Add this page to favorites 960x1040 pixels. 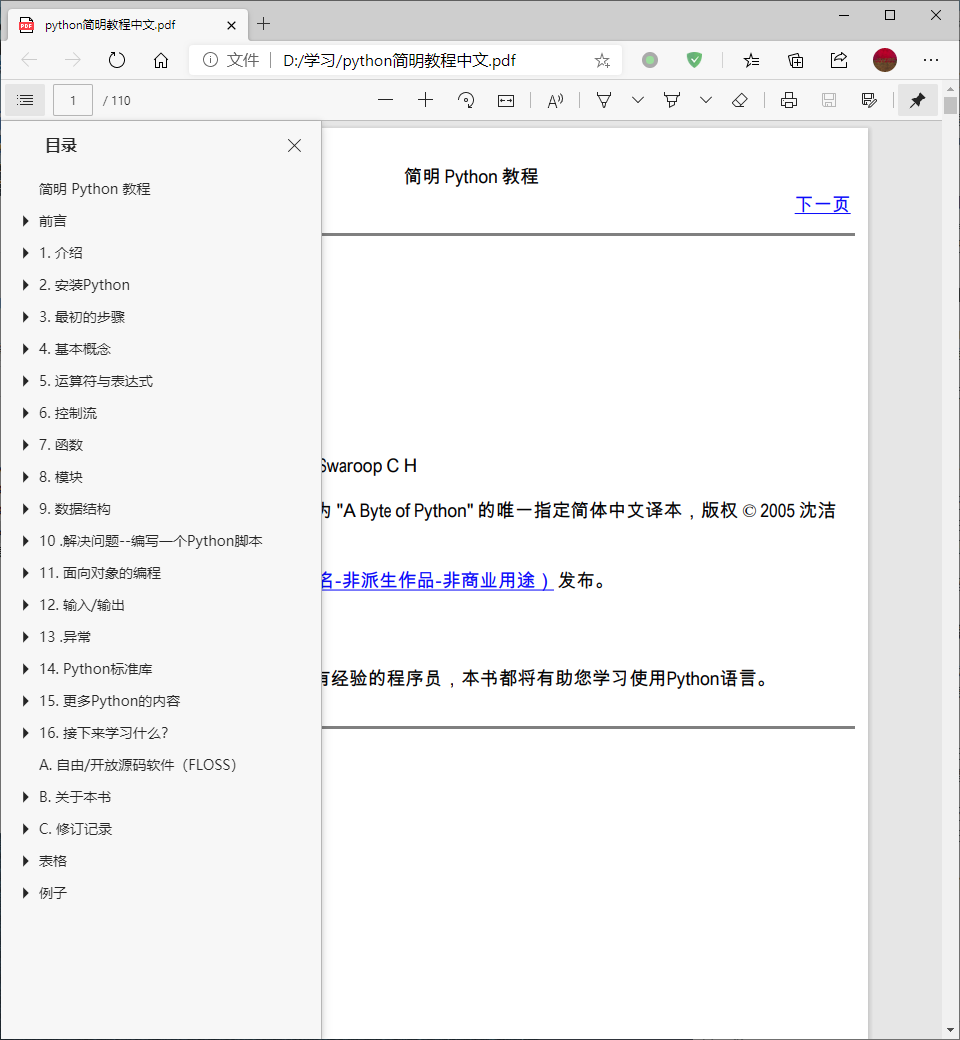[x=602, y=61]
